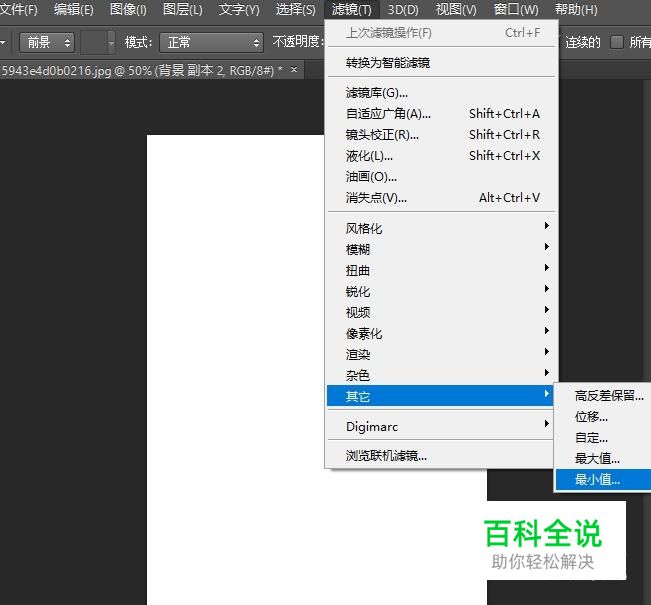
Task: Click the highlighted 其它 submenu entry
Action: click(x=440, y=396)
